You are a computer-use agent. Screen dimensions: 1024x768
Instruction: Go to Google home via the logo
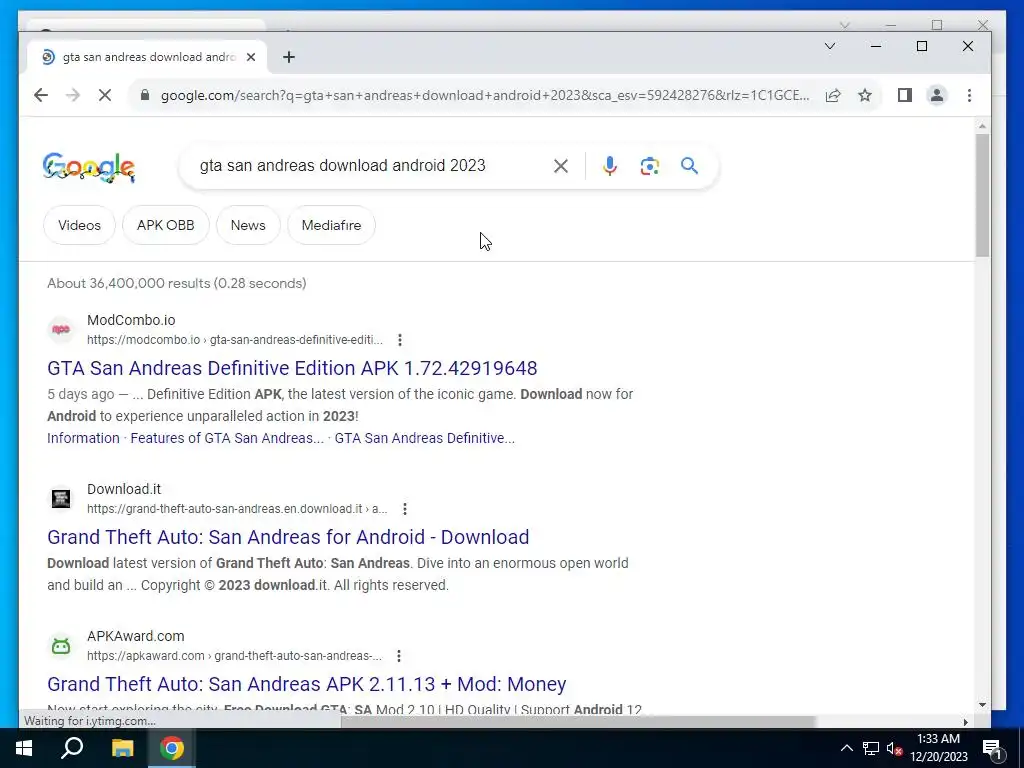click(x=89, y=167)
